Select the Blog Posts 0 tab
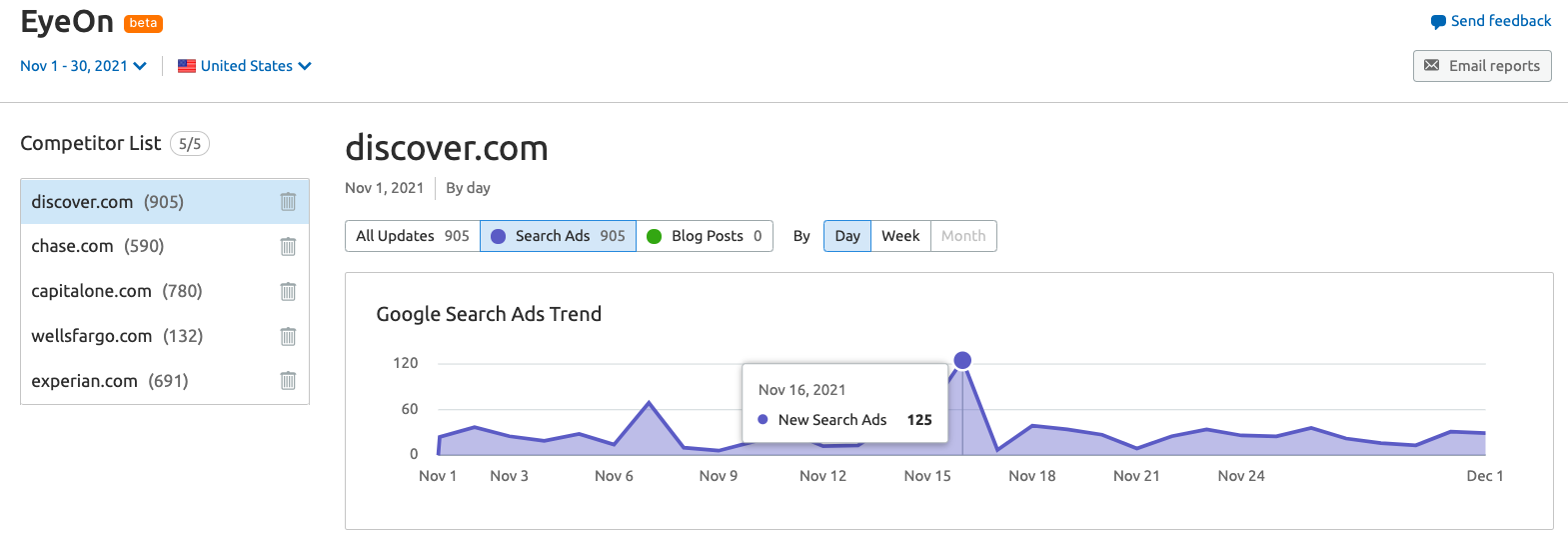Screen dimensions: 1568x540 pyautogui.click(x=705, y=236)
